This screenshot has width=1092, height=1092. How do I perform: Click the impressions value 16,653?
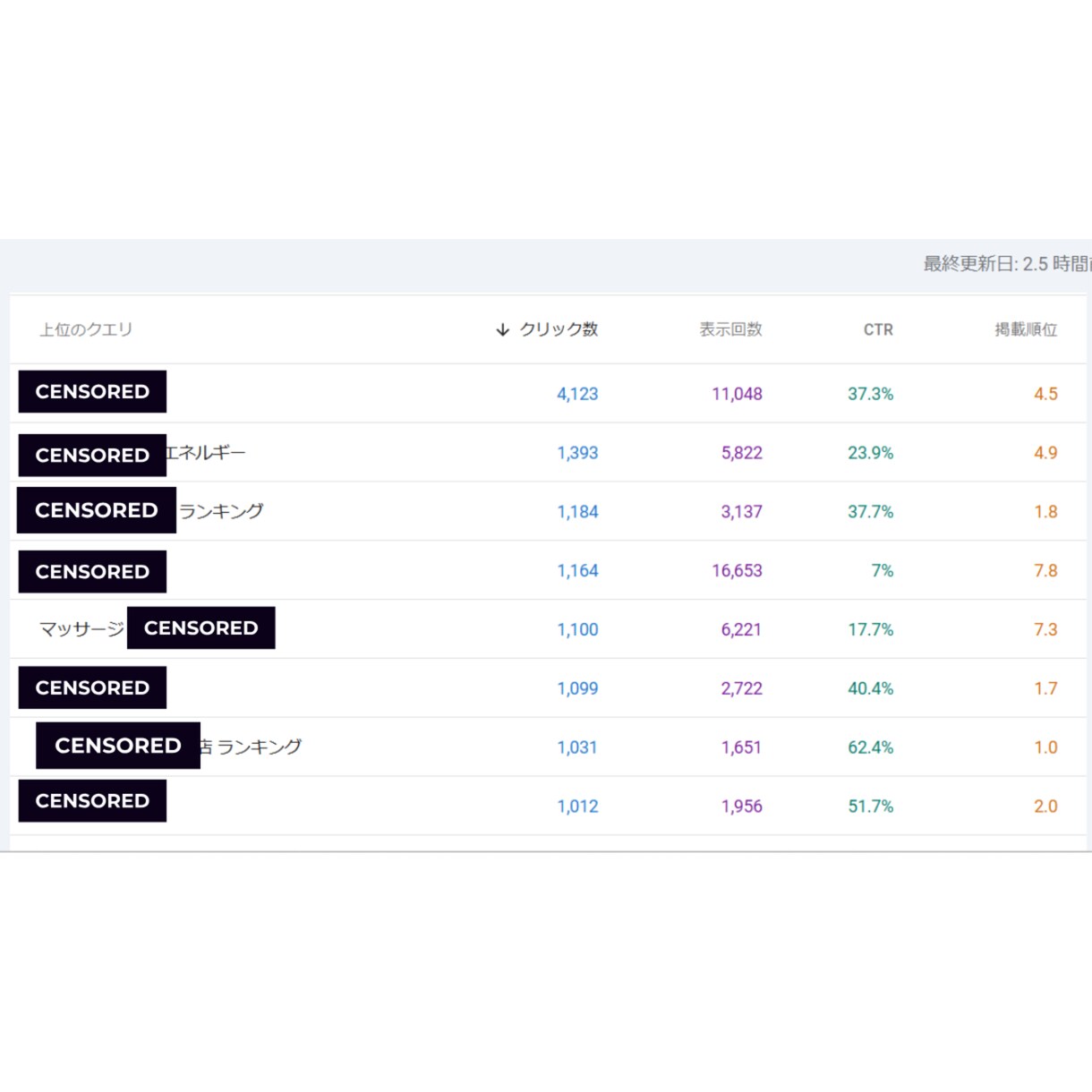pos(737,571)
